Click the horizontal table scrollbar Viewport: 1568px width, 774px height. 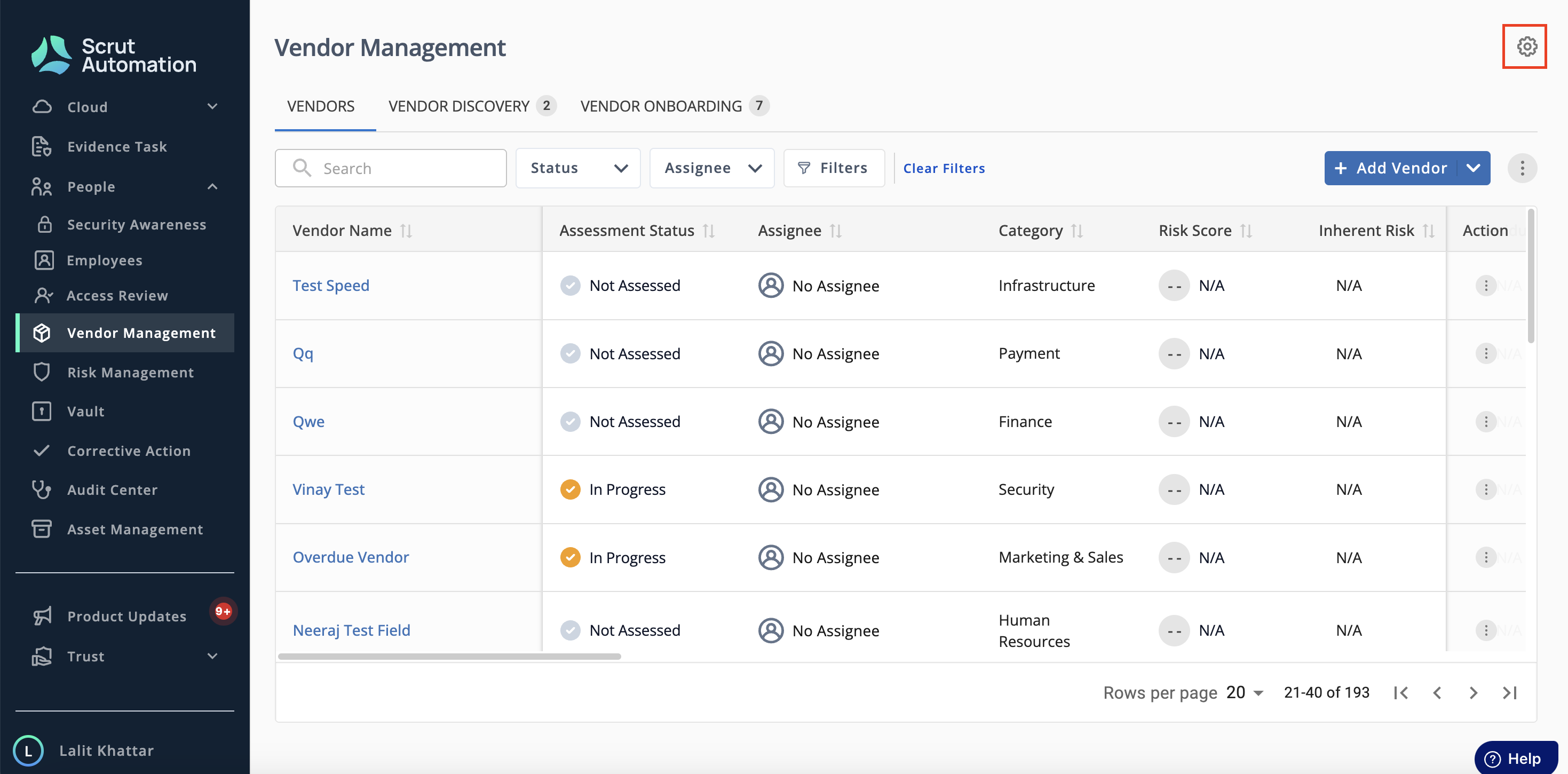[x=449, y=657]
